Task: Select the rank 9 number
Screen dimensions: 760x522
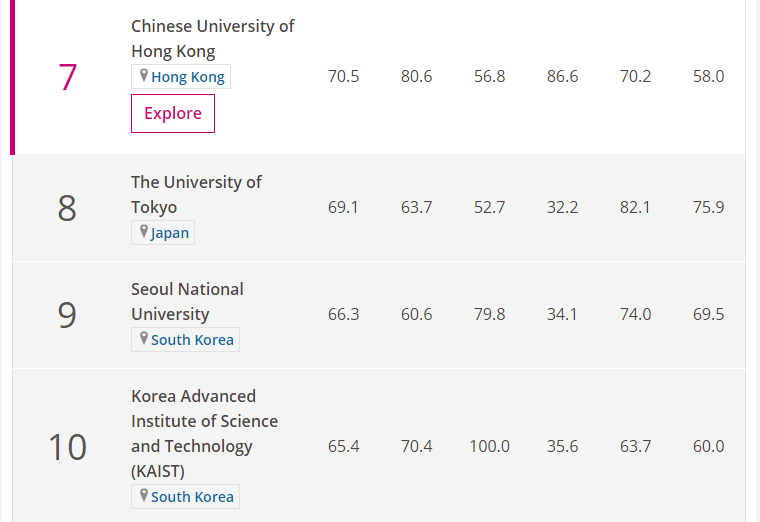Action: [x=67, y=315]
